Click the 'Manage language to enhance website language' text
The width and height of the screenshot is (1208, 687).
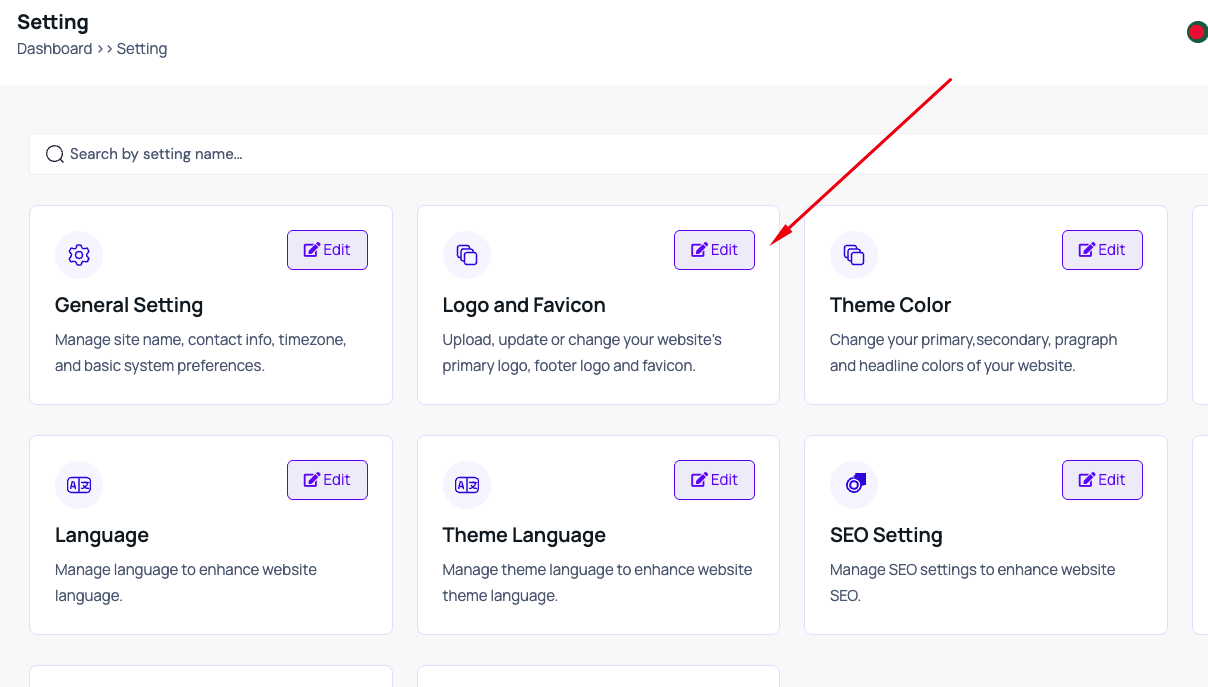click(x=186, y=583)
